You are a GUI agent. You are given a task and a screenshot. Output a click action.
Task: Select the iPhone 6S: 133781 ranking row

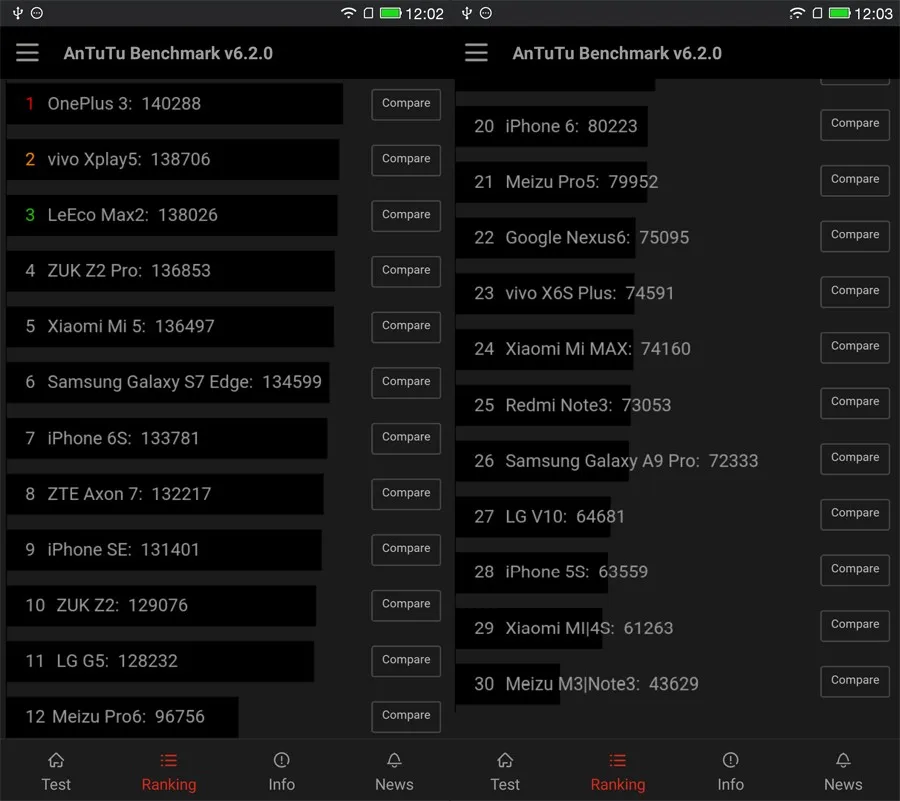pyautogui.click(x=167, y=438)
